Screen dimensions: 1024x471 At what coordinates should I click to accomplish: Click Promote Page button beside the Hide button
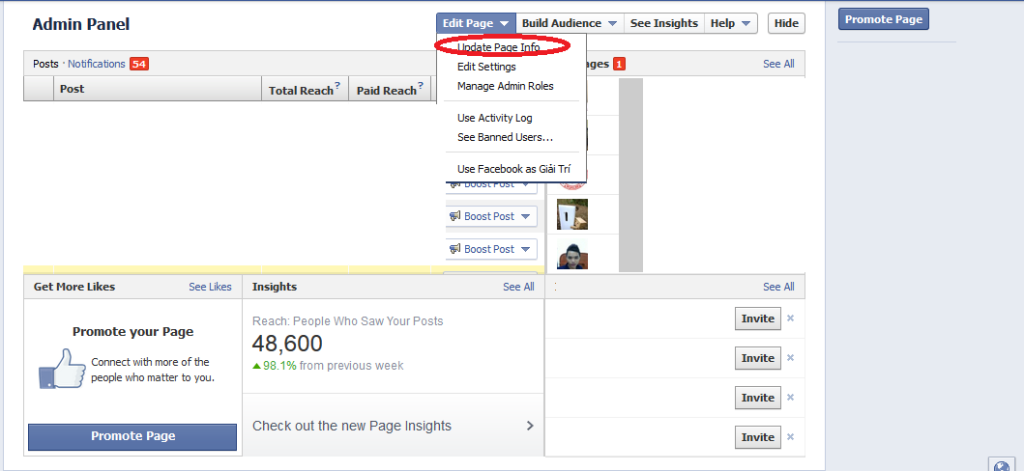(883, 20)
